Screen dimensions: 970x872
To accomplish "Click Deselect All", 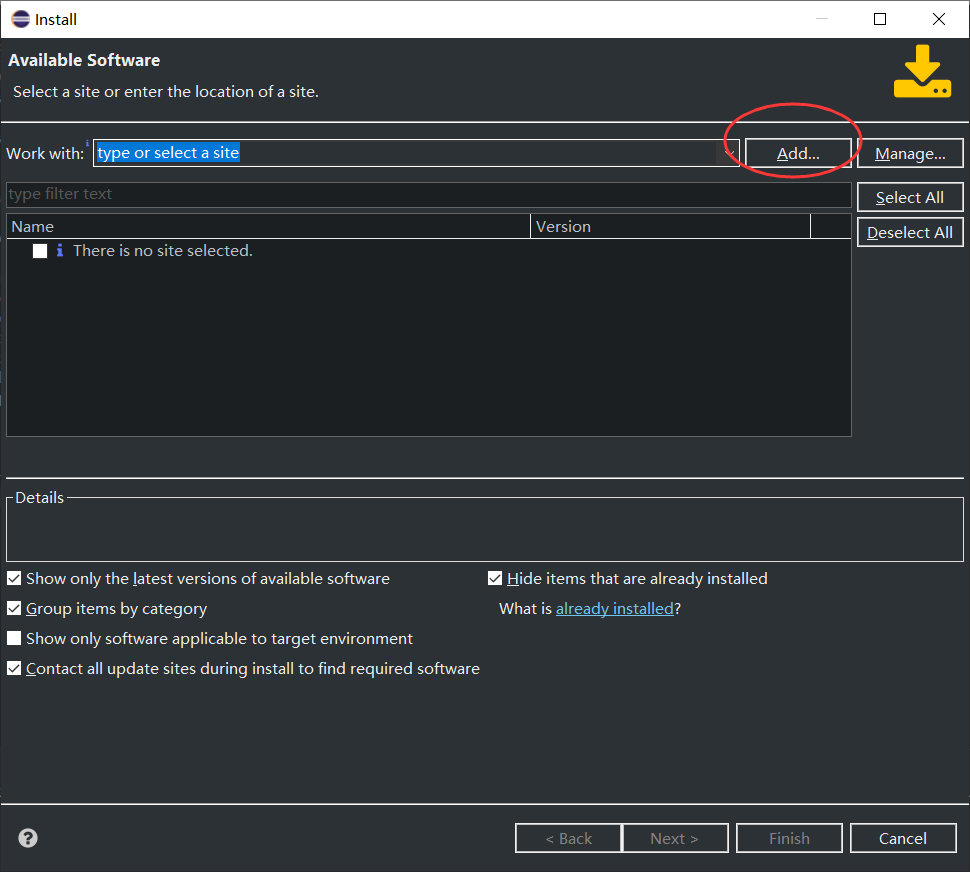I will point(910,231).
